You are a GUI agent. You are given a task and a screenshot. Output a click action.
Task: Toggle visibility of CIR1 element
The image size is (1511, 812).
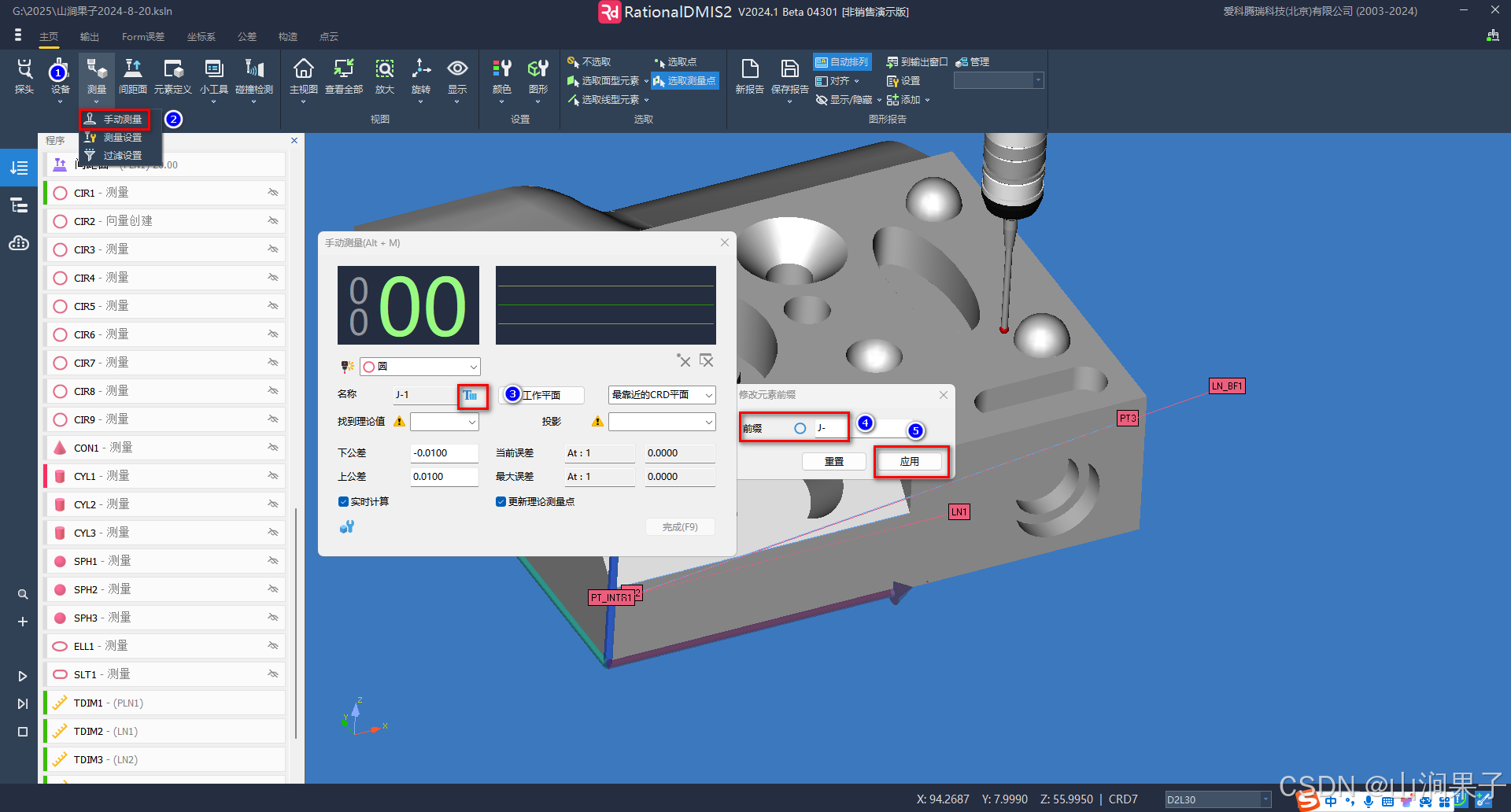click(273, 193)
